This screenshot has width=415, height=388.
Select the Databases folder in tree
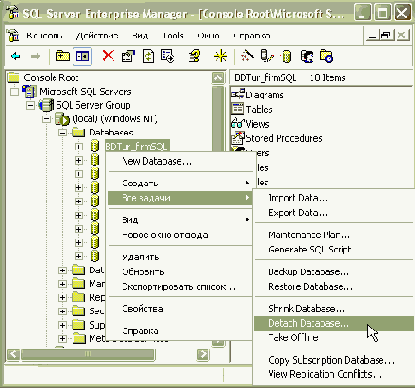pos(111,132)
